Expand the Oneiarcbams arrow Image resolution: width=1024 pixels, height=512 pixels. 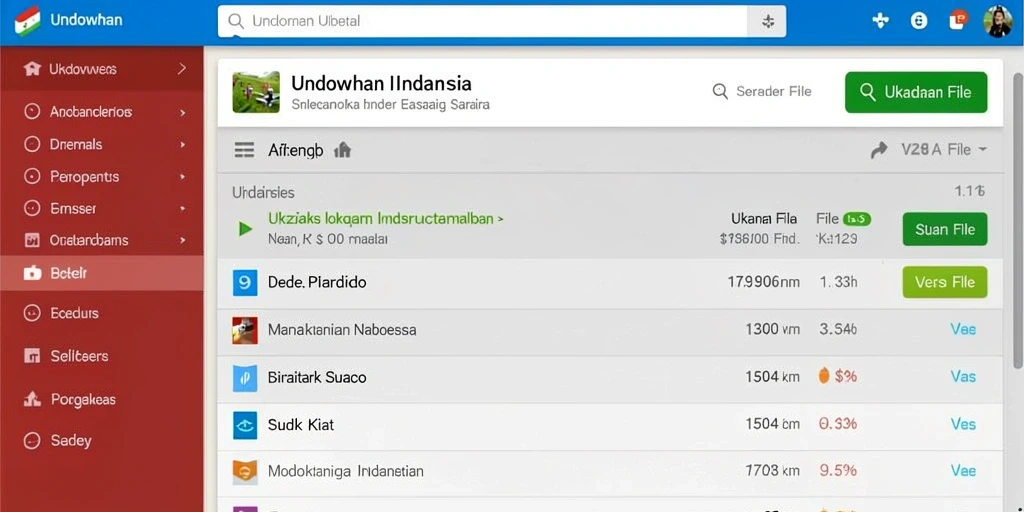click(183, 240)
